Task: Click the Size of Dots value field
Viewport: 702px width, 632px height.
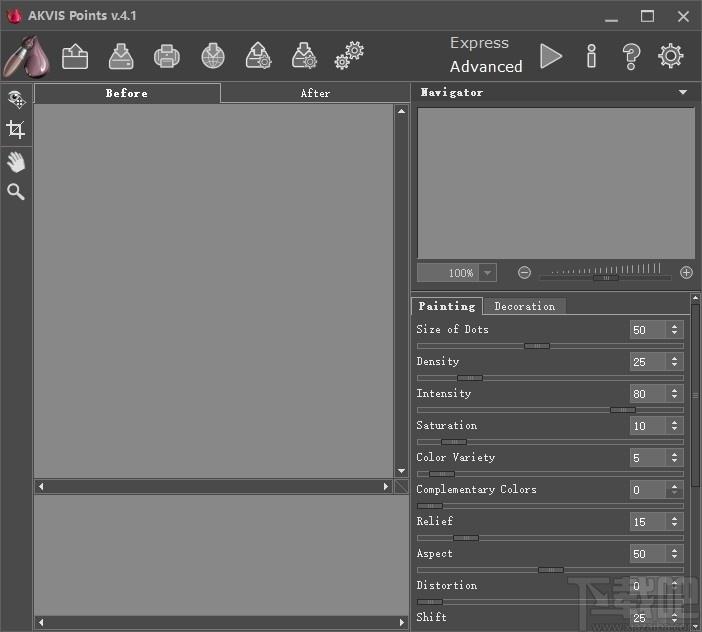Action: (647, 330)
